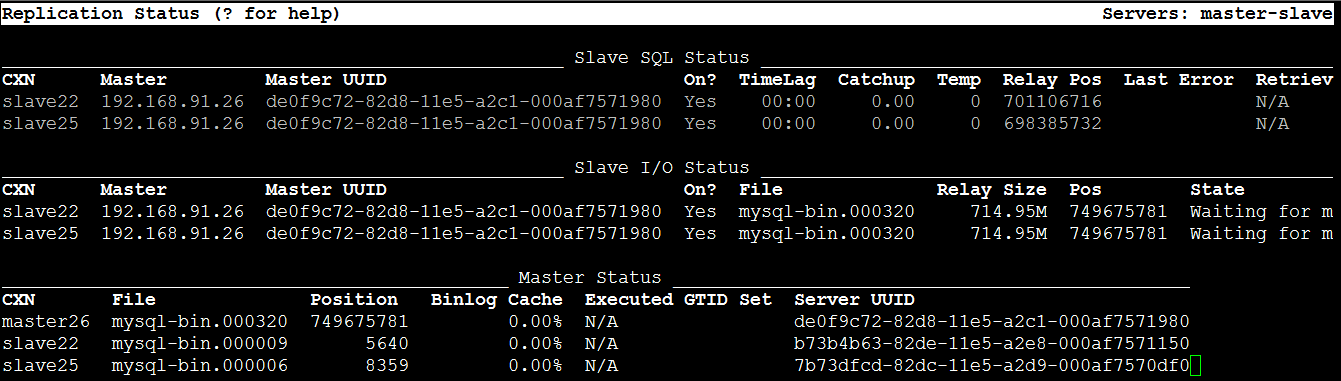Click the Slave I/O Status section heading
The image size is (1341, 381).
pos(661,168)
